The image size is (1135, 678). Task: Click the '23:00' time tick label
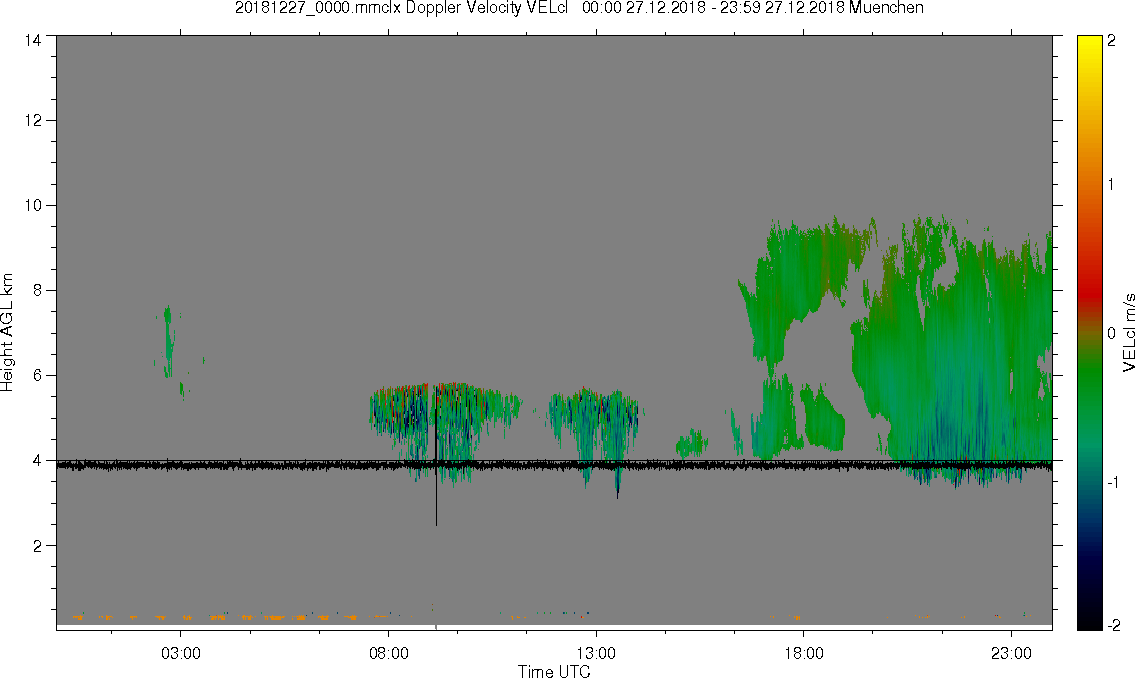point(1011,653)
